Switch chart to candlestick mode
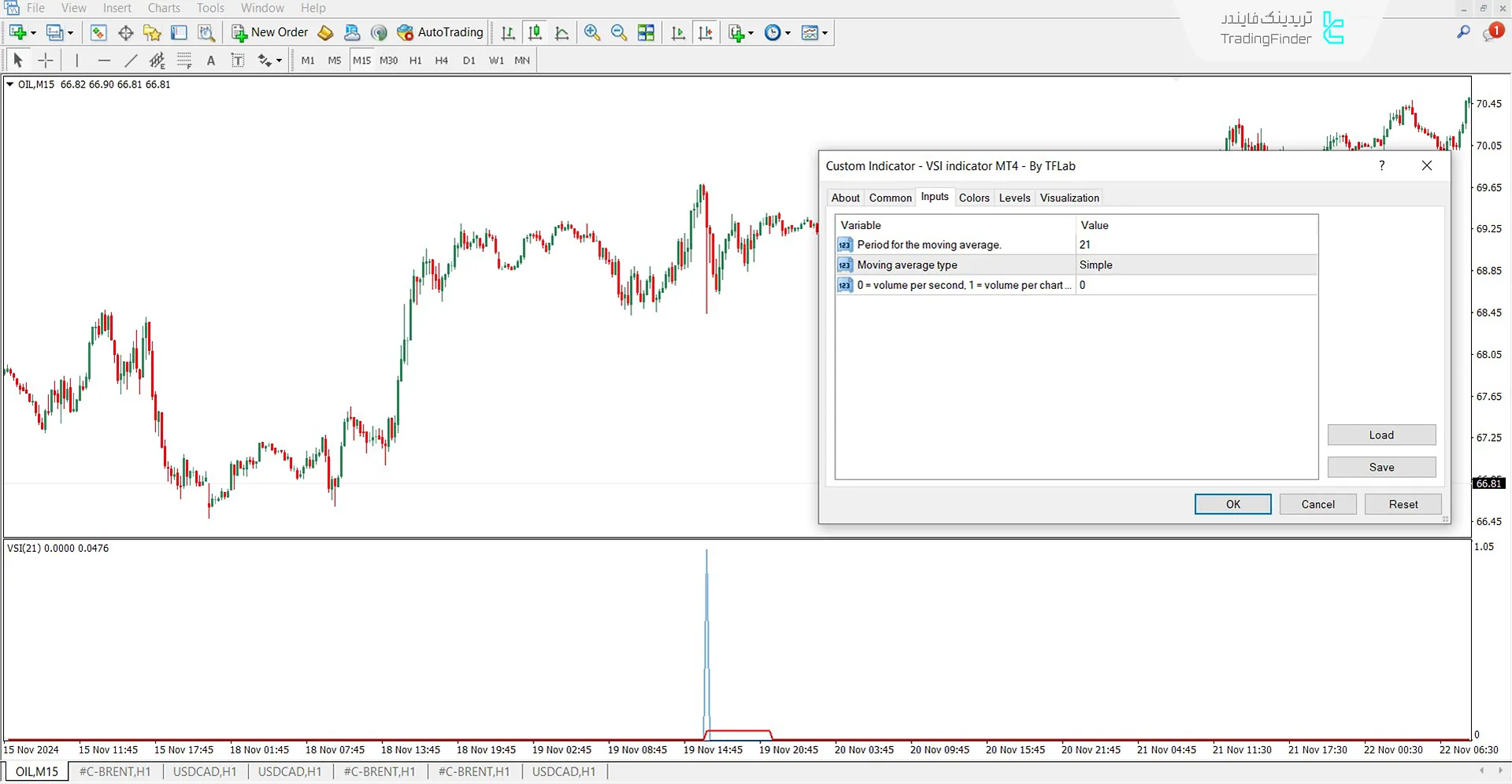This screenshot has height=784, width=1512. point(535,32)
